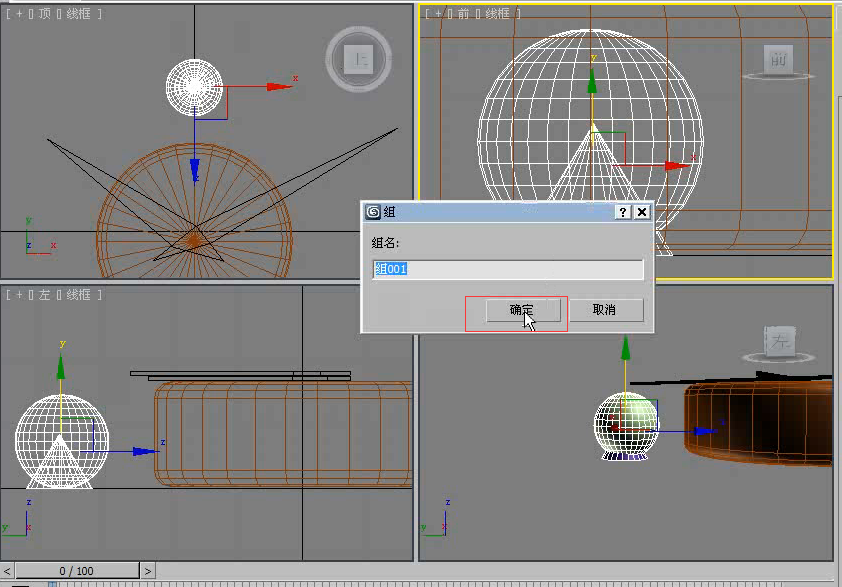Cancel the group dialog with 取消 button
This screenshot has width=842, height=587.
(x=606, y=310)
